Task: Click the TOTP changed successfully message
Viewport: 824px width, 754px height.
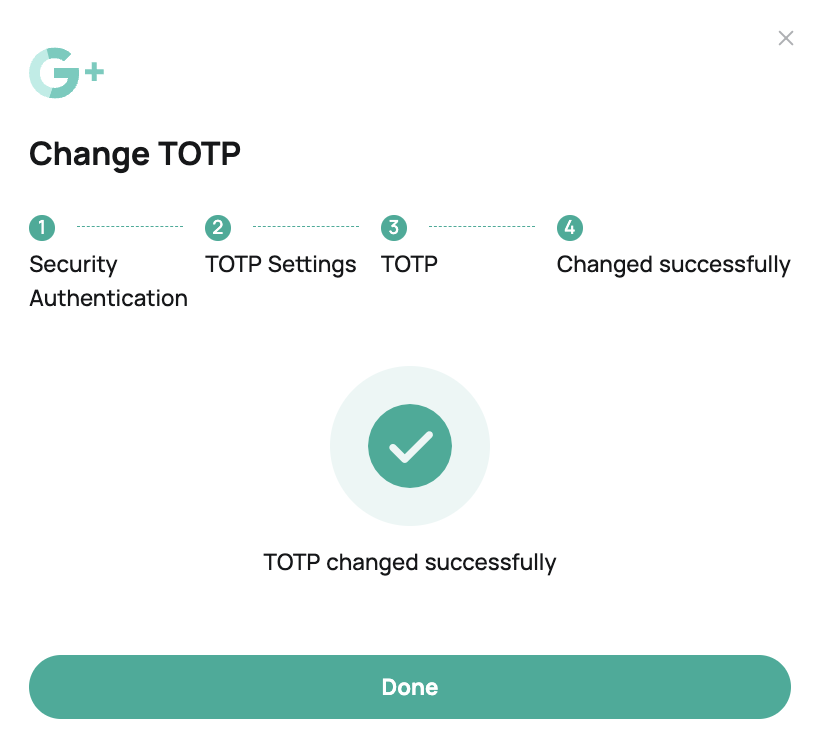Action: (410, 562)
